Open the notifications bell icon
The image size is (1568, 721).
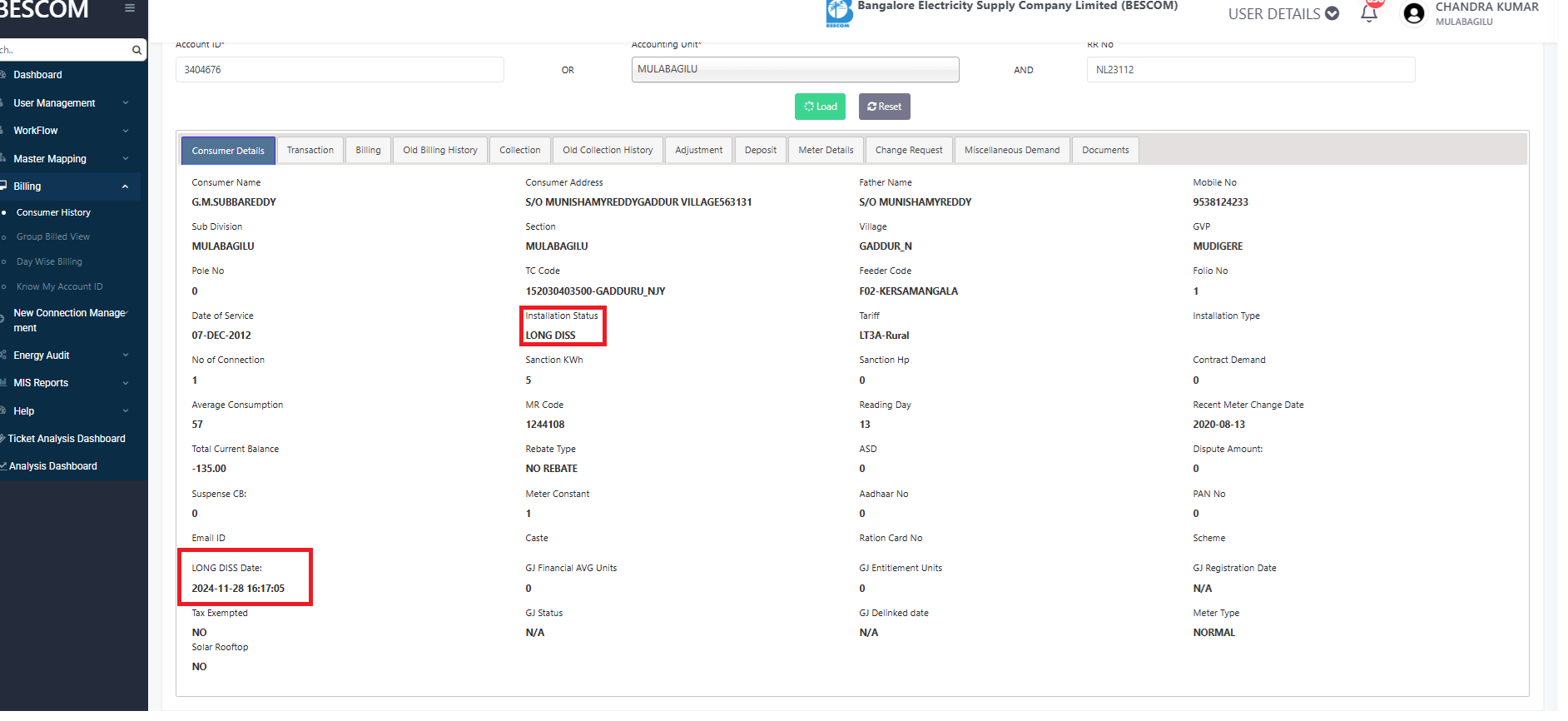point(1369,13)
